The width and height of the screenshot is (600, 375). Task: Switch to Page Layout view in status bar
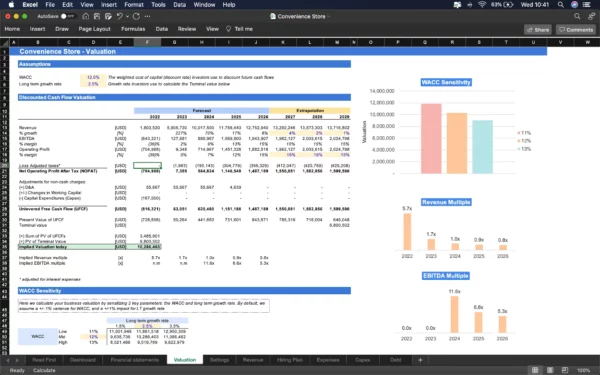550,370
